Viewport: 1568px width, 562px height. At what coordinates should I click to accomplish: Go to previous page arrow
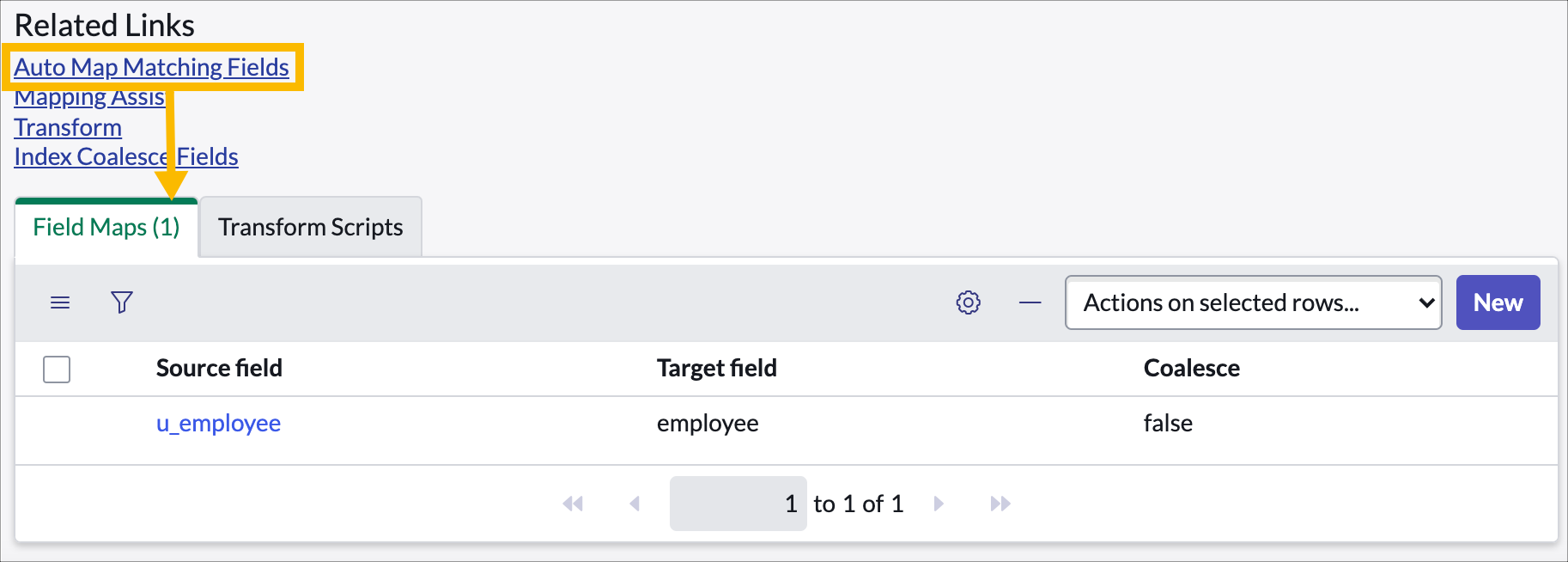(x=635, y=504)
